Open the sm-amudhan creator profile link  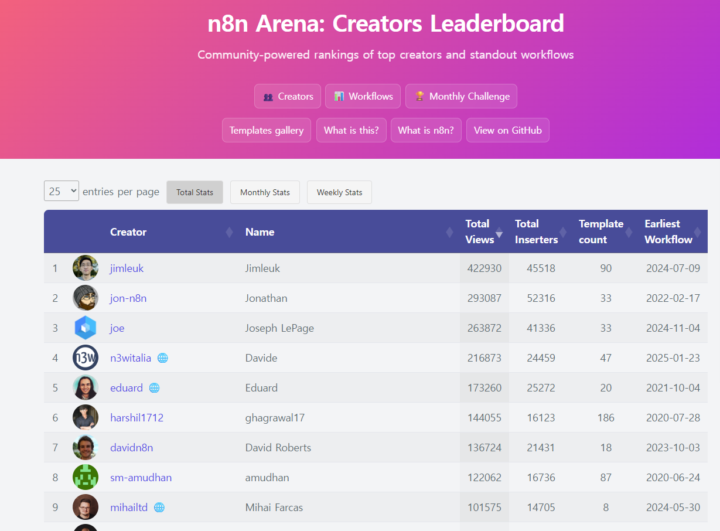(141, 477)
